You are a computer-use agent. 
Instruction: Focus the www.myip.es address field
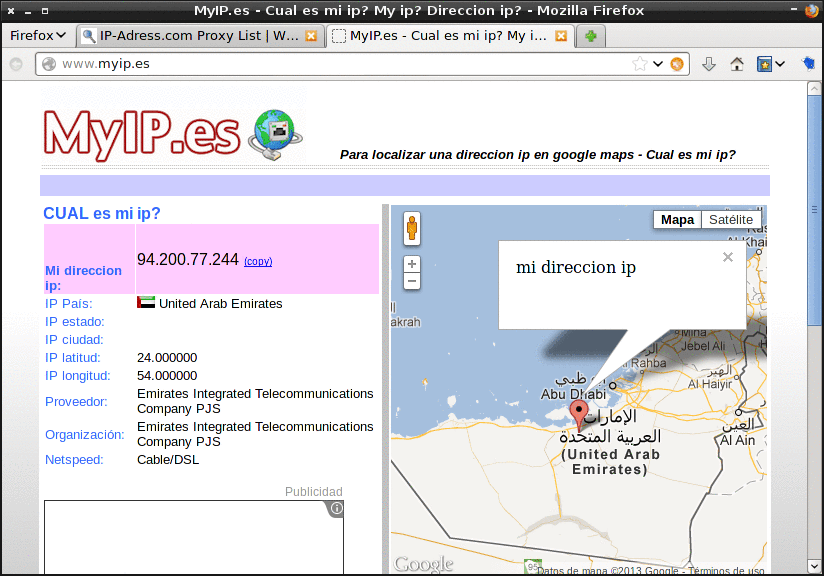(x=336, y=64)
